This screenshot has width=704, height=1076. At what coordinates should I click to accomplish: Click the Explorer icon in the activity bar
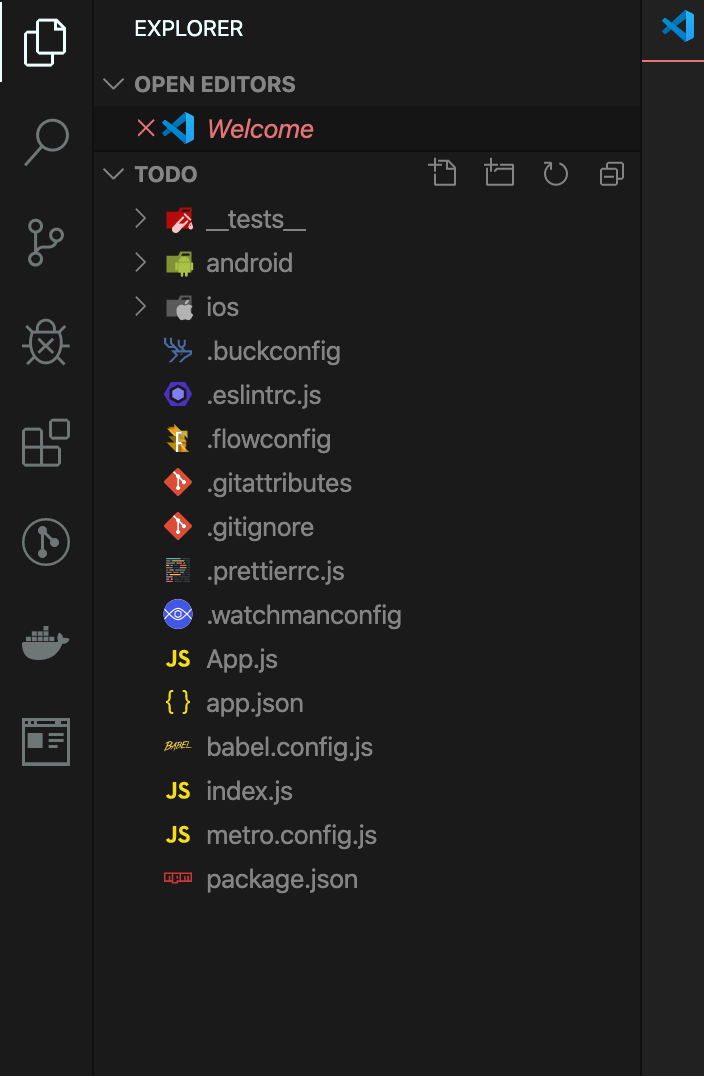coord(44,42)
